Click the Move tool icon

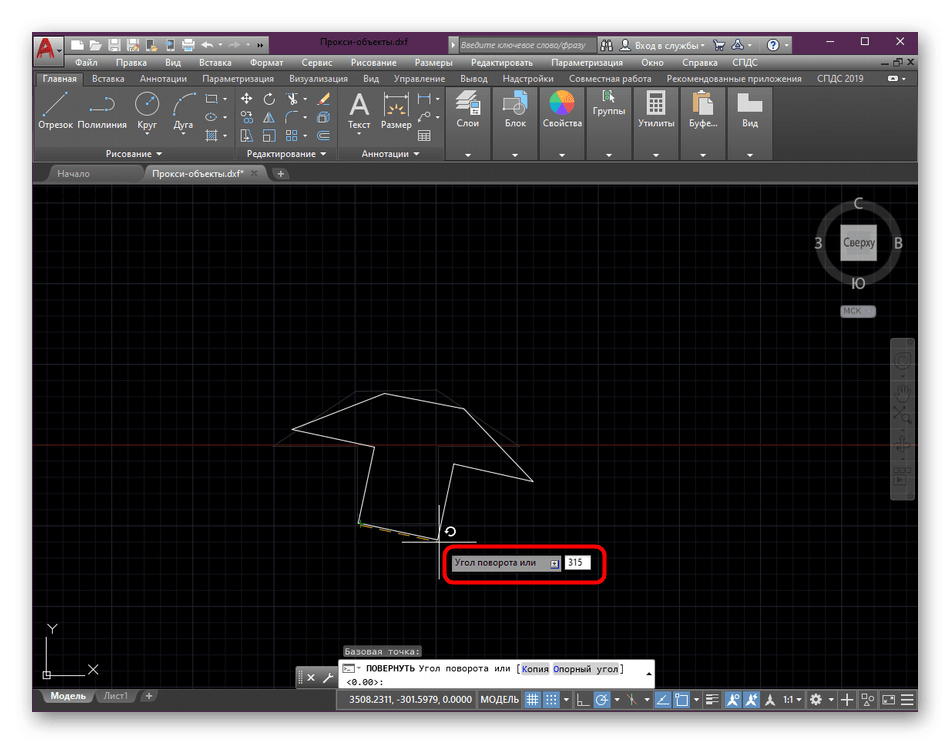(x=247, y=99)
